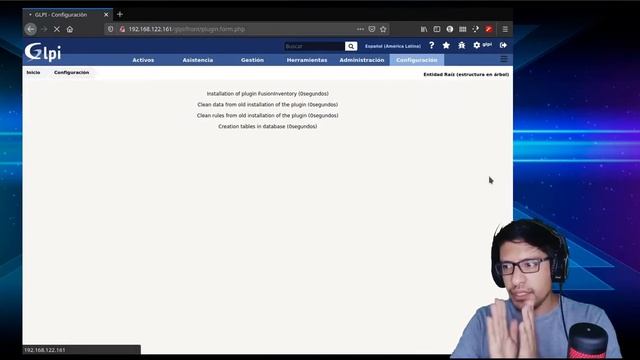
Task: Toggle GLPI debug mode bug icon
Action: coord(461,45)
